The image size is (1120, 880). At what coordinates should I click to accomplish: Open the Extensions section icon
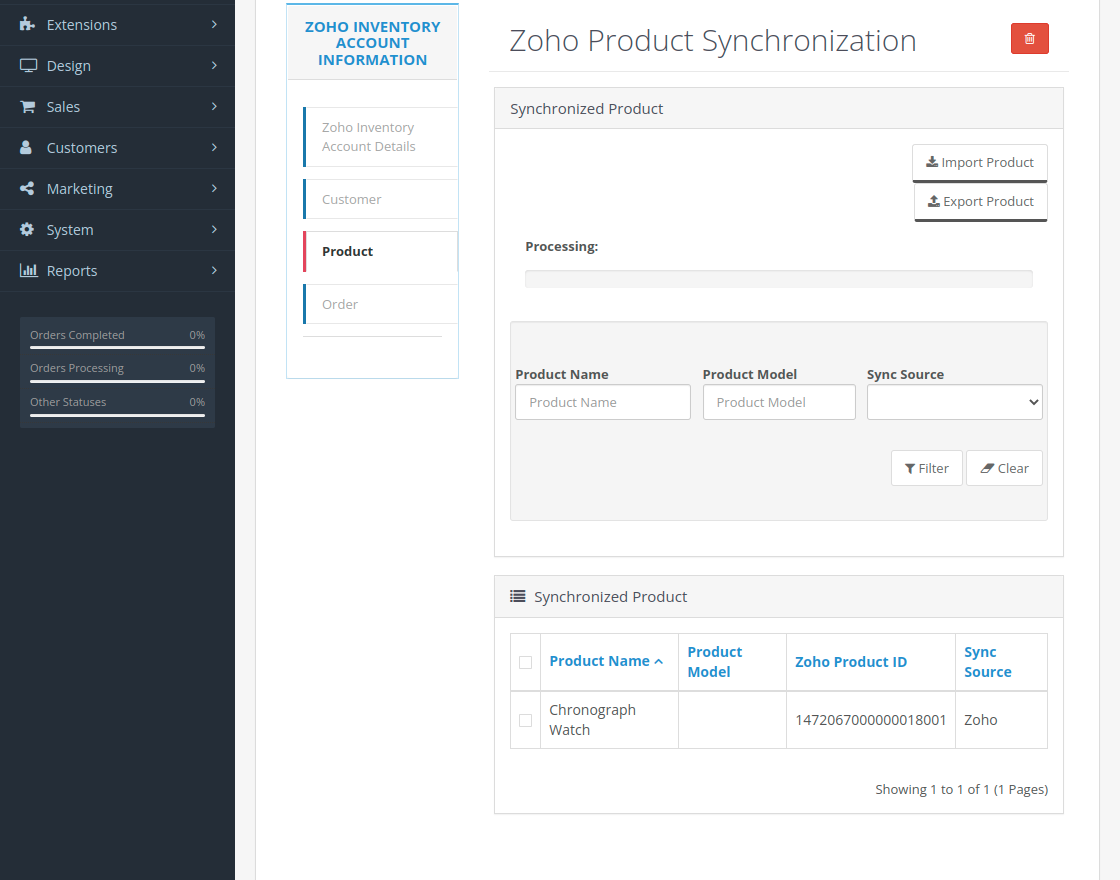[x=26, y=24]
